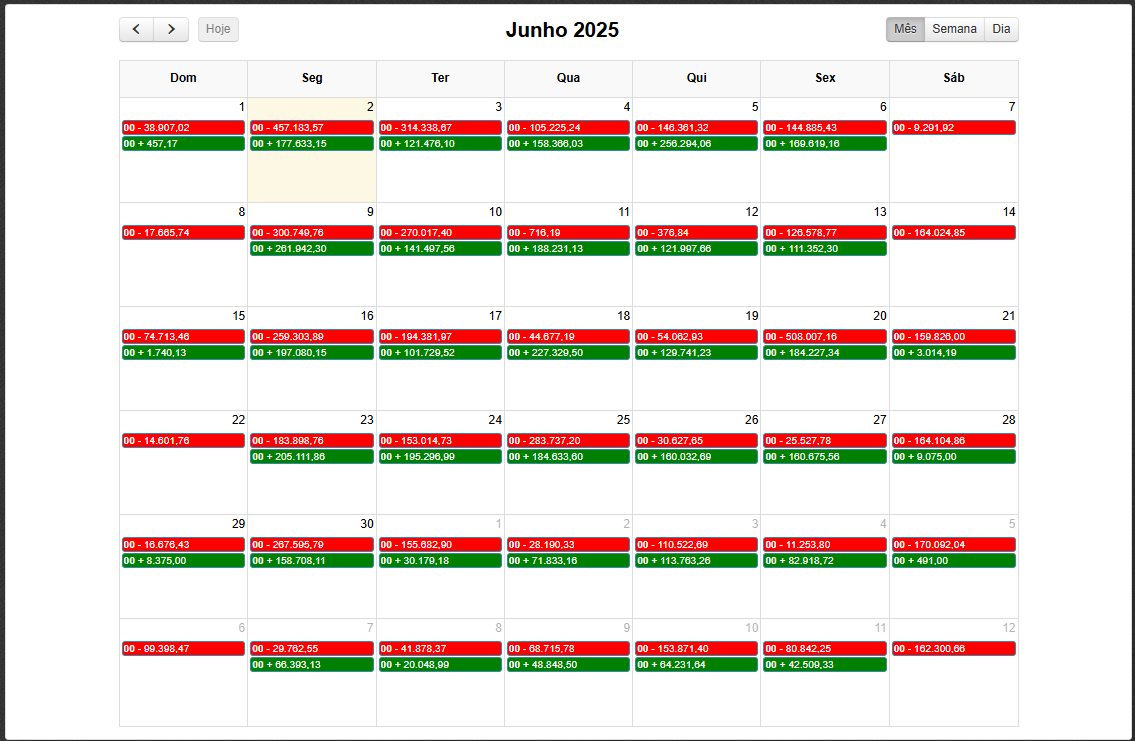Select green event + 256.294,06 on June 5

point(696,144)
